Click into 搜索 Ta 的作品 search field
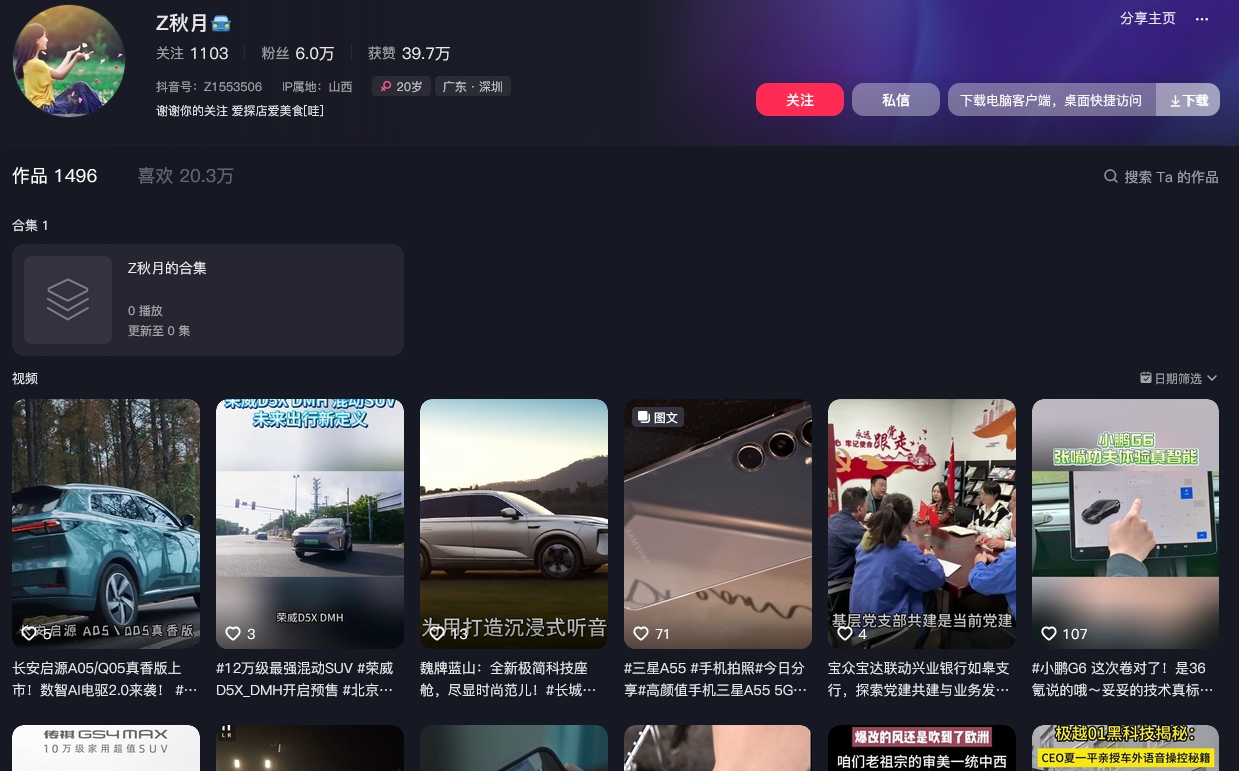Viewport: 1239px width, 771px height. pos(1161,177)
